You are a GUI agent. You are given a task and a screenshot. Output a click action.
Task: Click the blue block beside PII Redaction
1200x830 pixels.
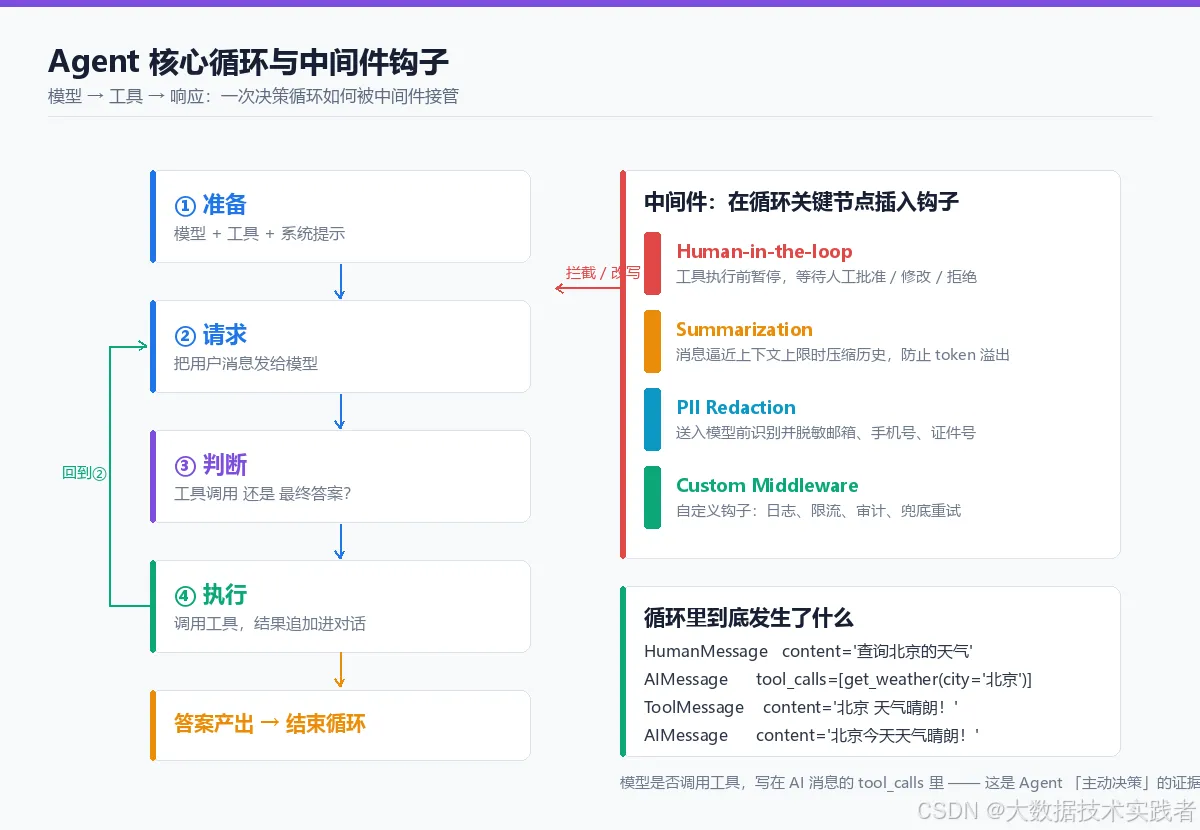(652, 420)
